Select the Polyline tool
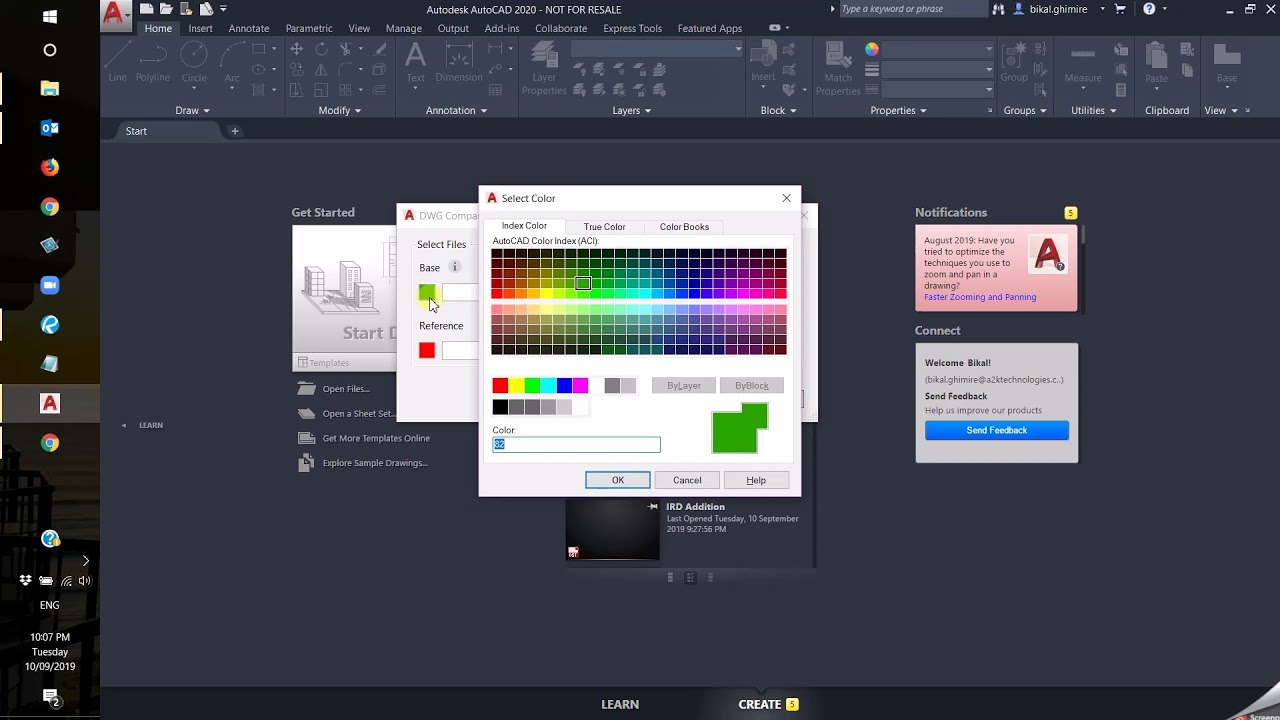This screenshot has height=720, width=1280. 153,60
